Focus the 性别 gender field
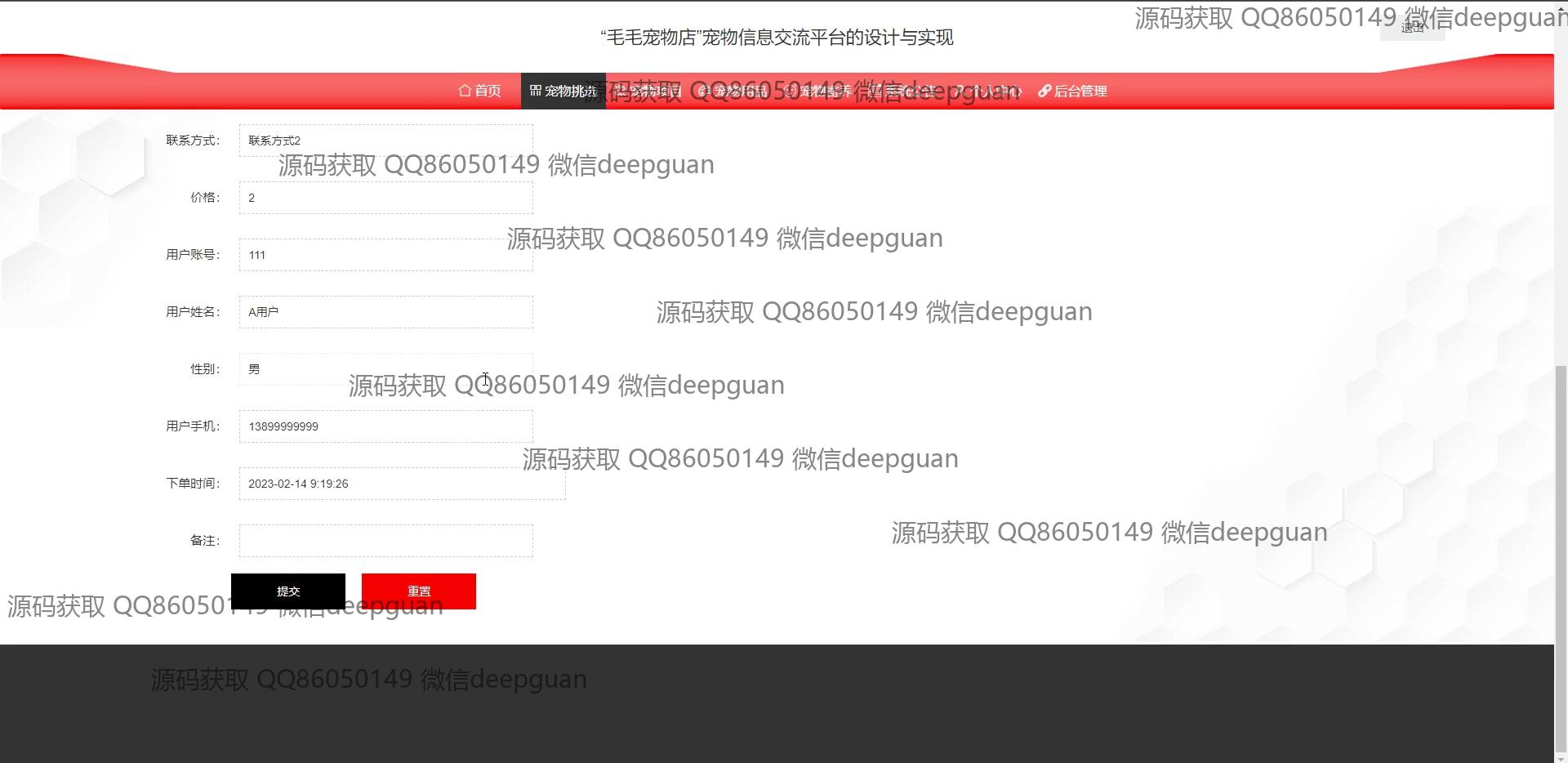 (x=386, y=369)
